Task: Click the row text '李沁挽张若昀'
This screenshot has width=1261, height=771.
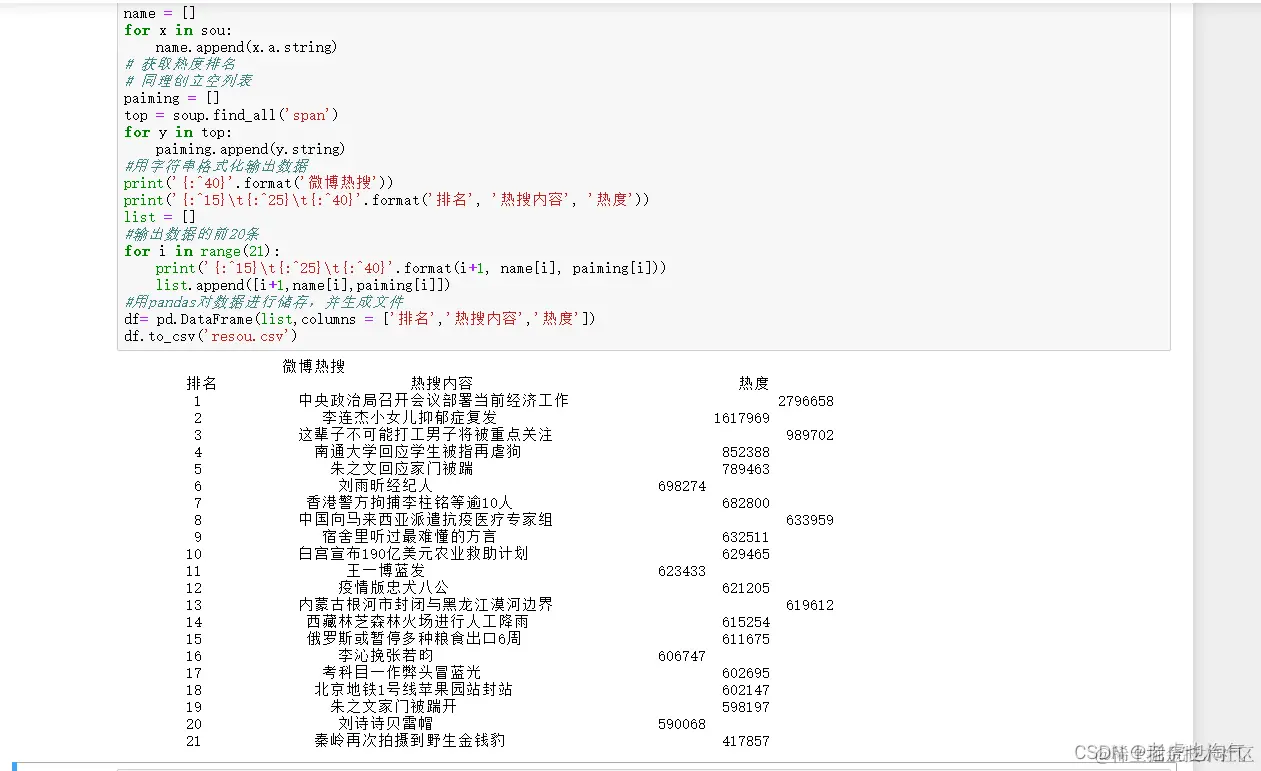Action: (386, 655)
